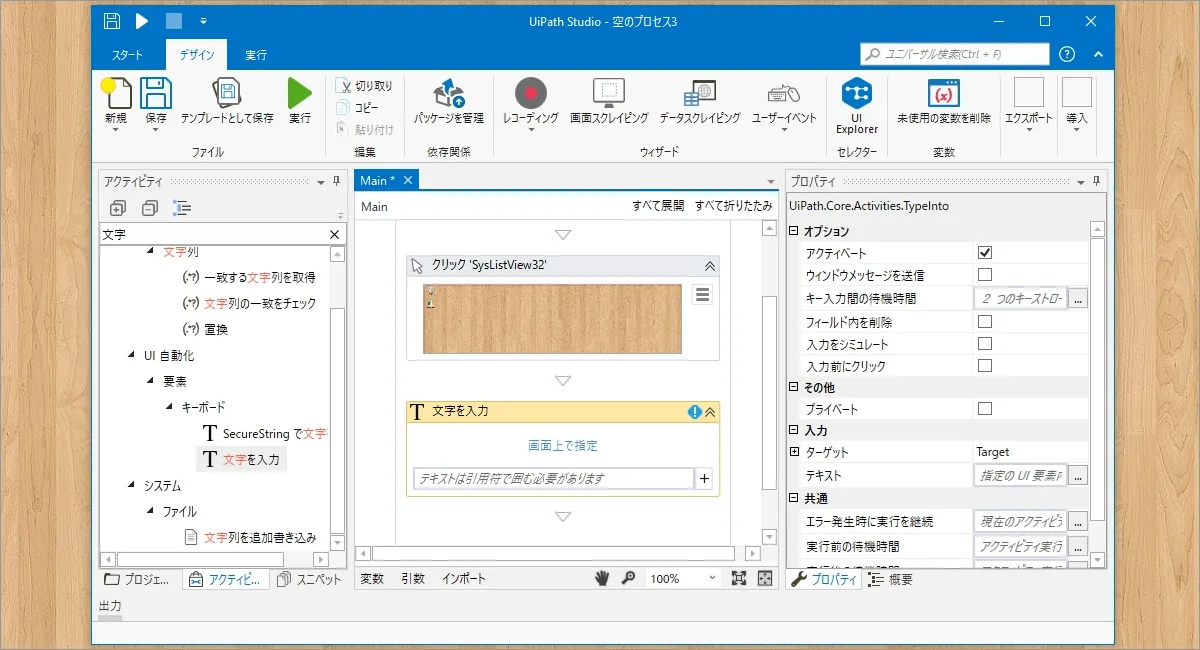This screenshot has height=650, width=1200.
Task: Collapse the UI 自動化 tree node
Action: pyautogui.click(x=132, y=355)
